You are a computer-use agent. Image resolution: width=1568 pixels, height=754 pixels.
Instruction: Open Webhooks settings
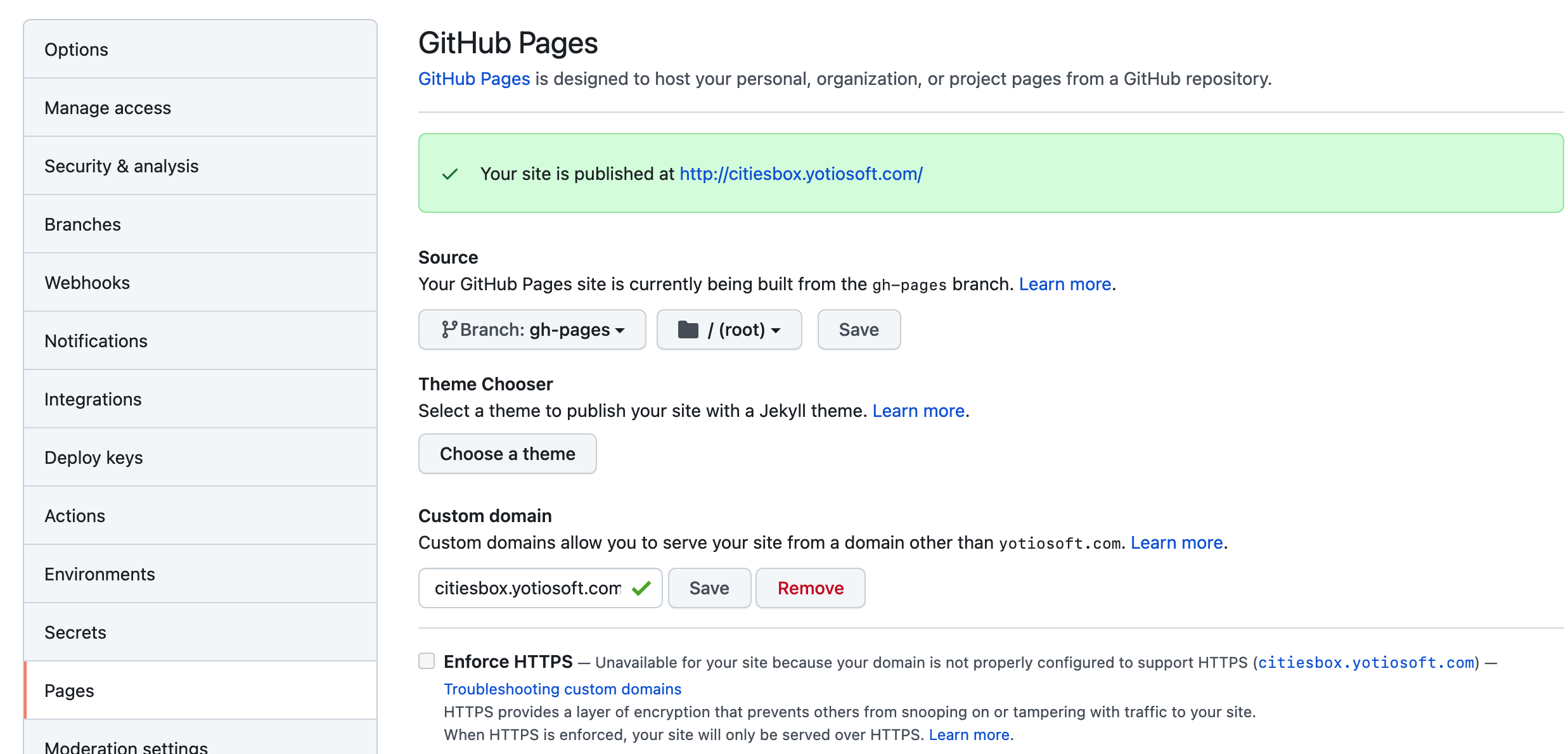(x=200, y=283)
